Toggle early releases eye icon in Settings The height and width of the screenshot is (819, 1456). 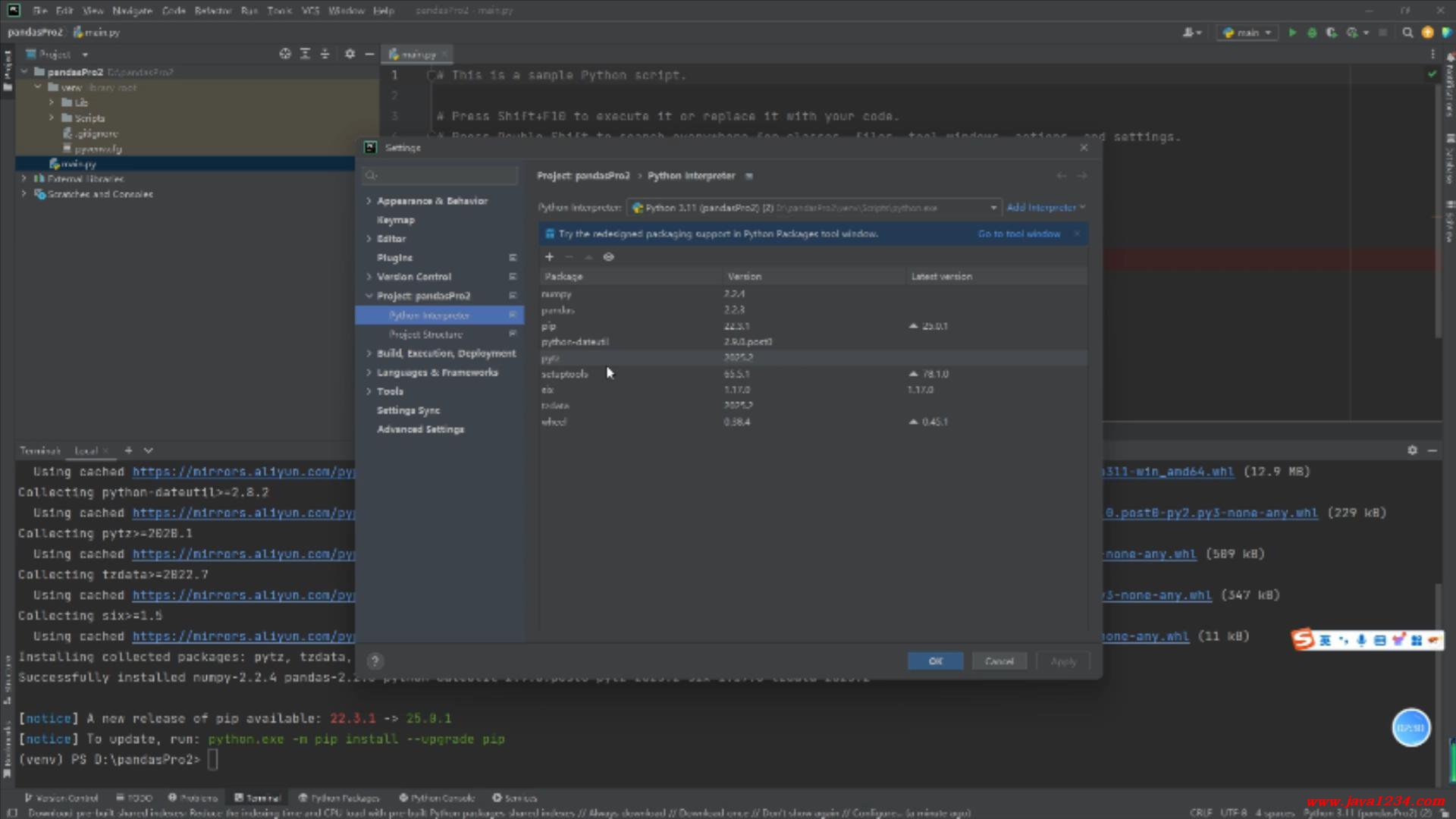(x=608, y=257)
